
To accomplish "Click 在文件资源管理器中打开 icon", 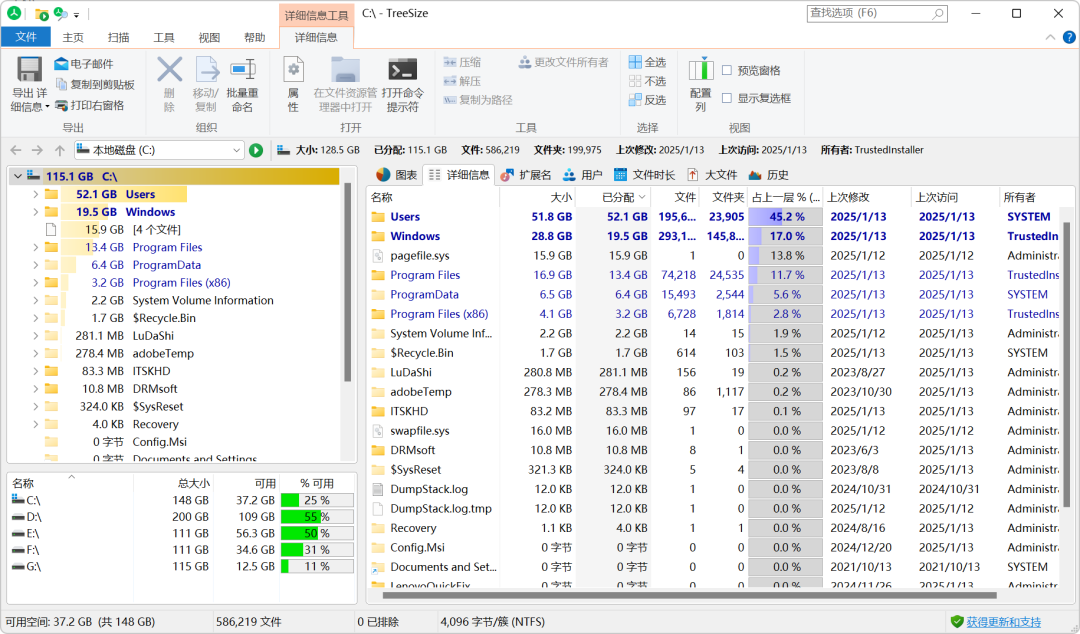I will 345,70.
